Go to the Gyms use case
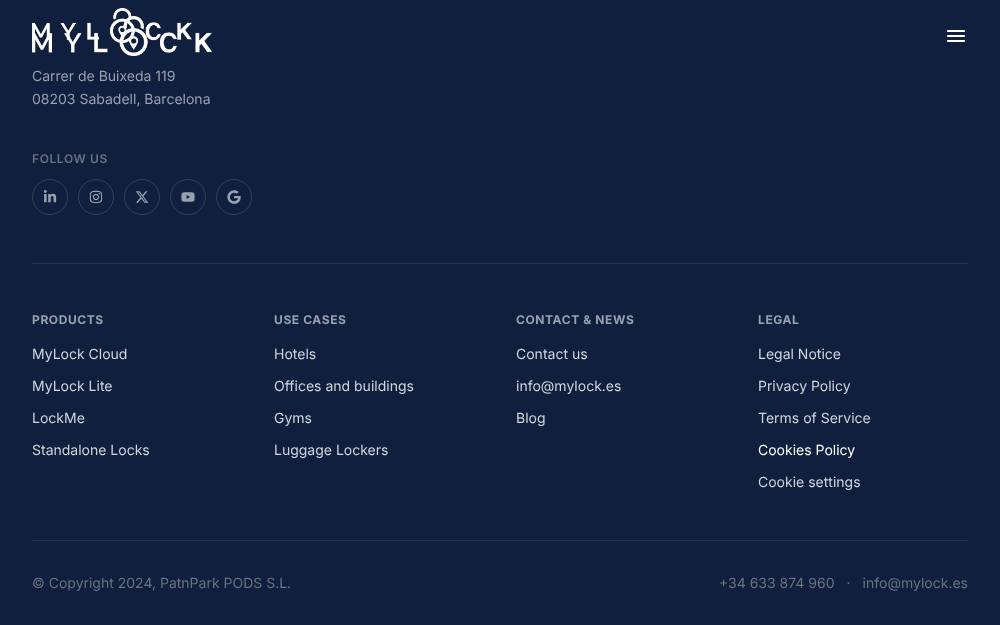The image size is (1000, 625). (x=293, y=418)
